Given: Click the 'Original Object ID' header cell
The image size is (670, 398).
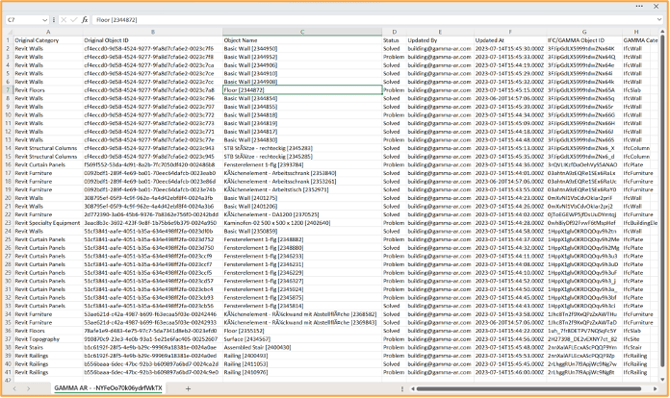Looking at the screenshot, I should (x=153, y=40).
